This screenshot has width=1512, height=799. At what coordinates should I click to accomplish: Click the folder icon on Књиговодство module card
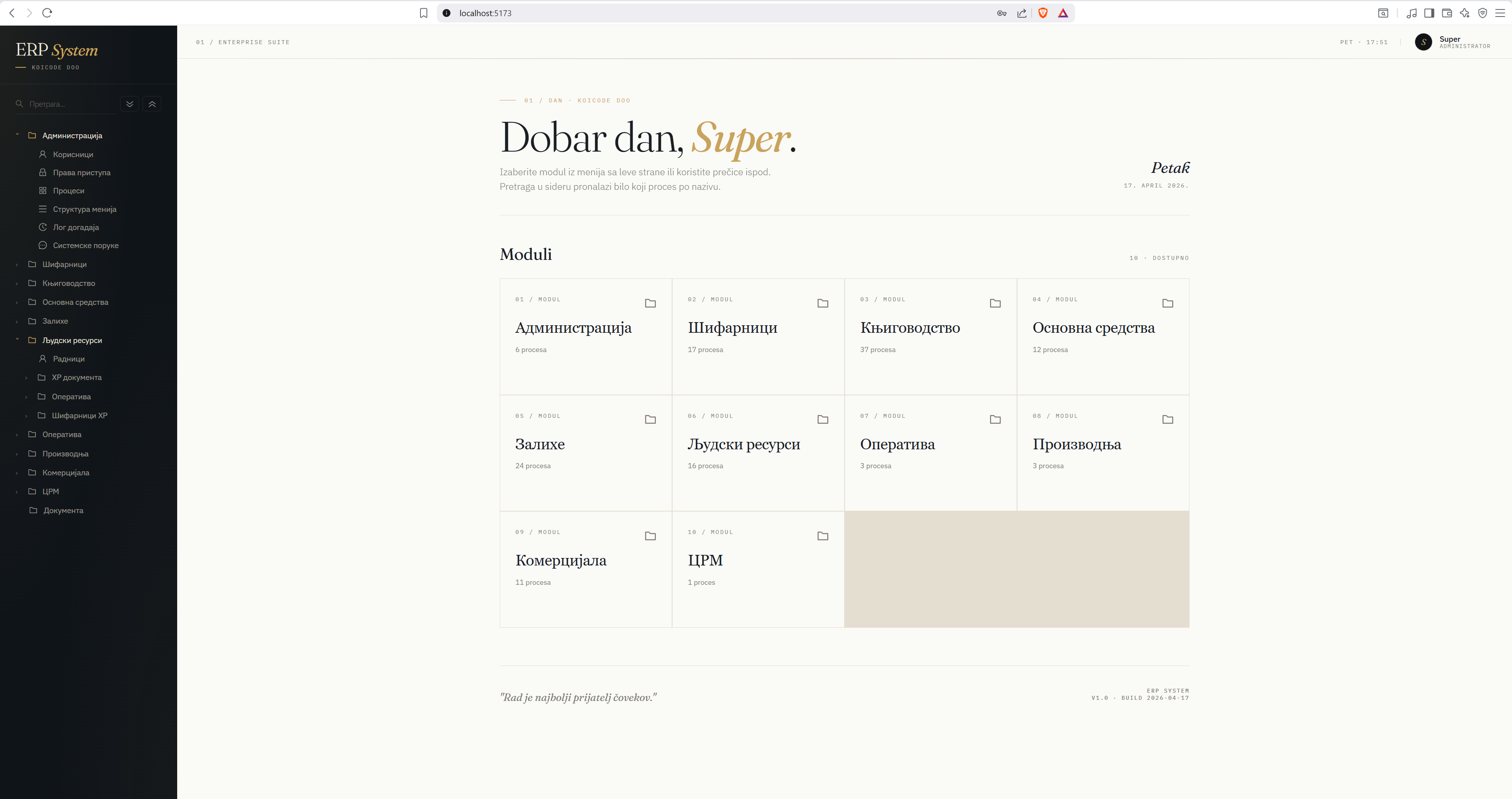995,304
